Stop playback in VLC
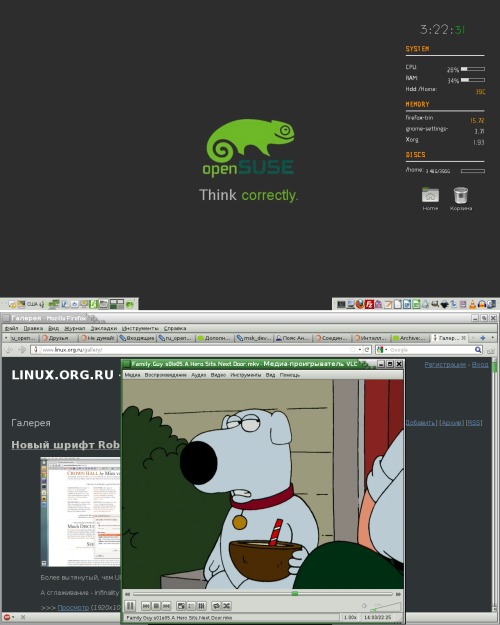Image resolution: width=500 pixels, height=625 pixels. click(x=156, y=606)
